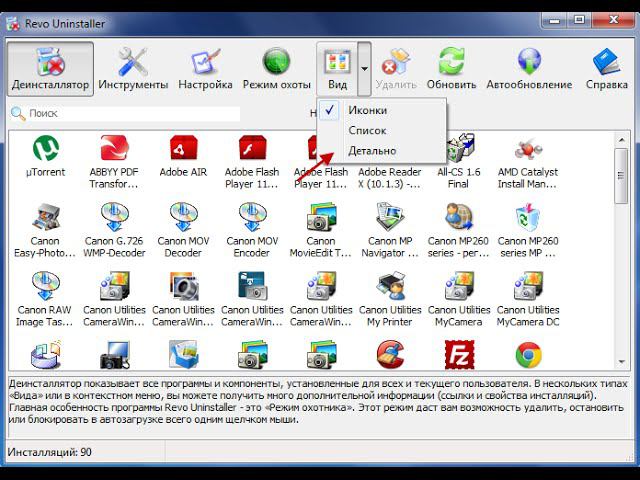Open the Инструменты tools section
The image size is (640, 480).
(x=133, y=69)
